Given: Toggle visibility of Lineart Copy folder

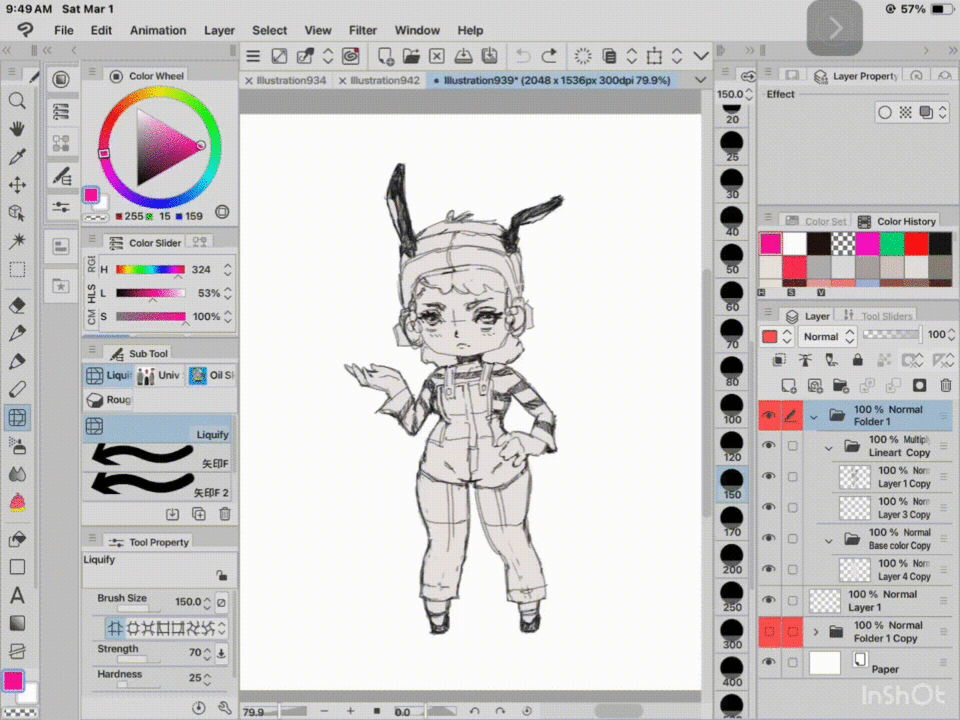Looking at the screenshot, I should coord(768,446).
